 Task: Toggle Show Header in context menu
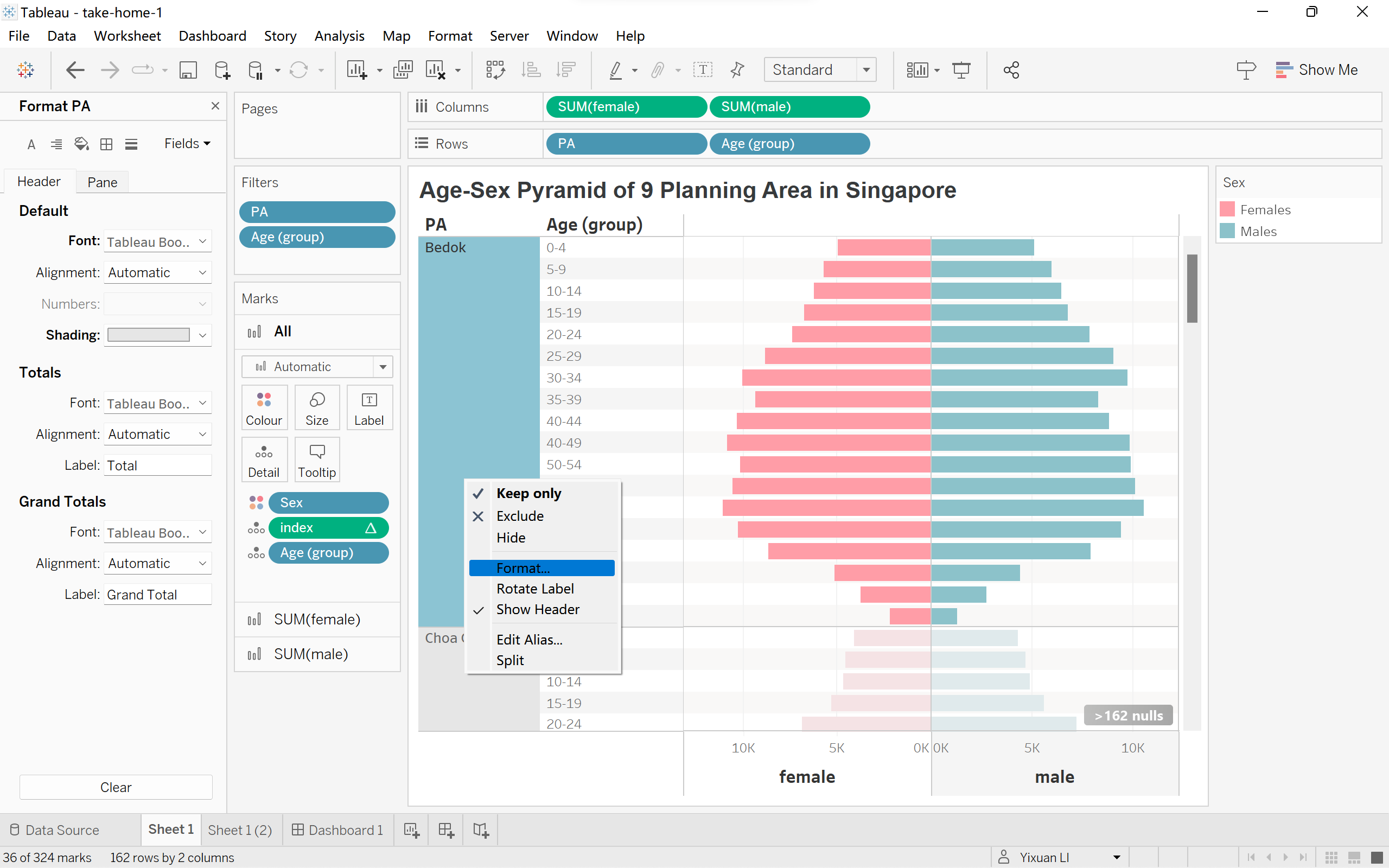point(537,610)
